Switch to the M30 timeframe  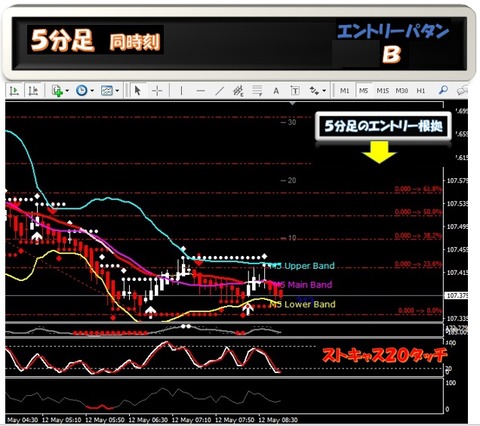coord(402,91)
